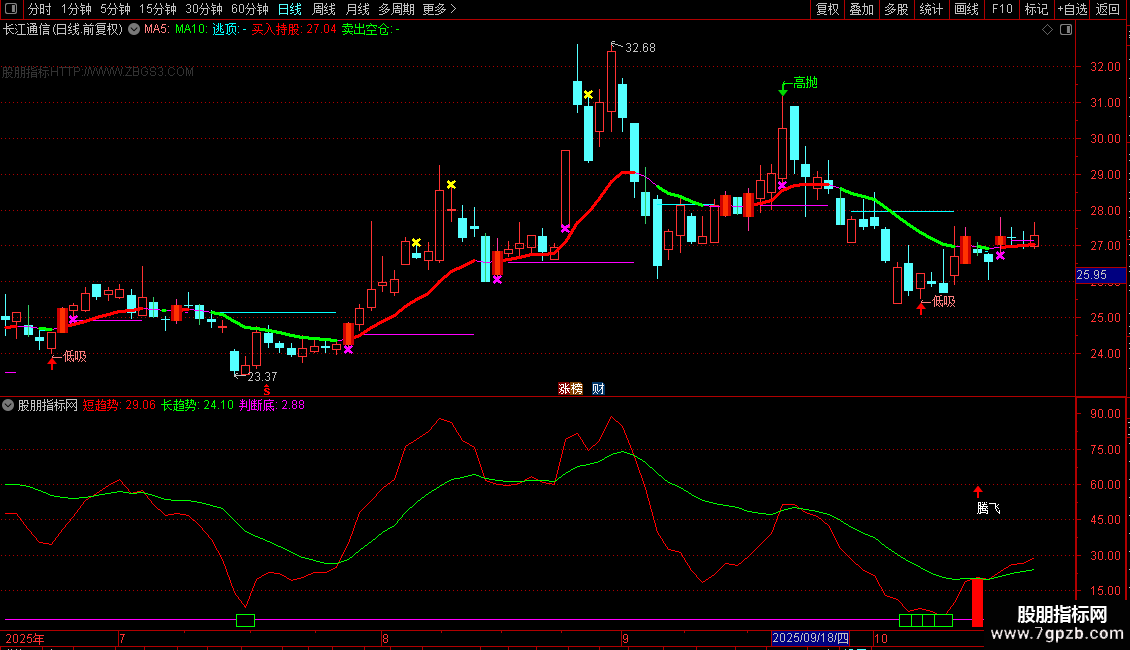Add stock via +自选 button
Viewport: 1130px width, 650px height.
(1072, 9)
